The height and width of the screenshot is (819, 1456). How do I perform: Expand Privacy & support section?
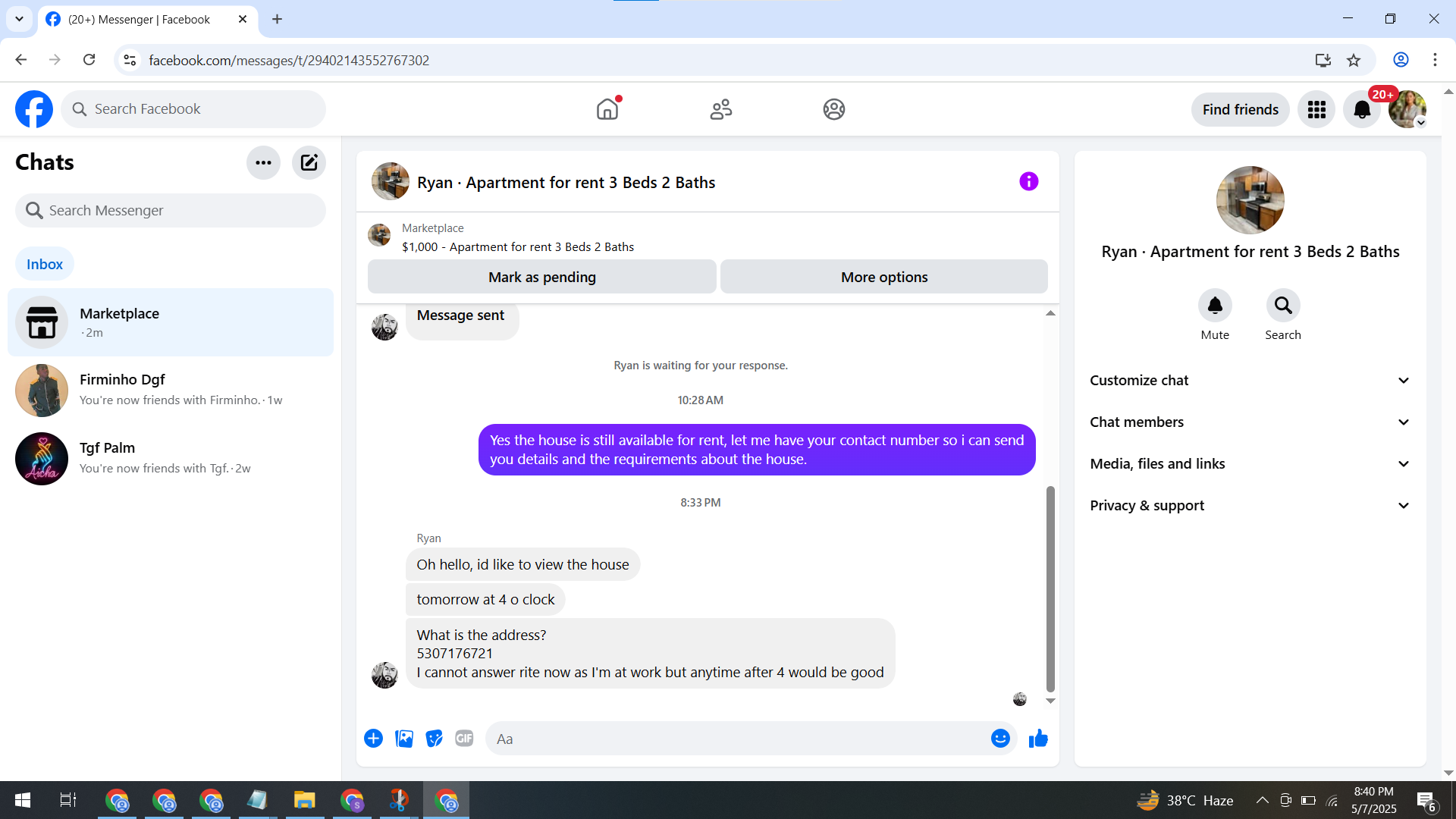[1250, 506]
